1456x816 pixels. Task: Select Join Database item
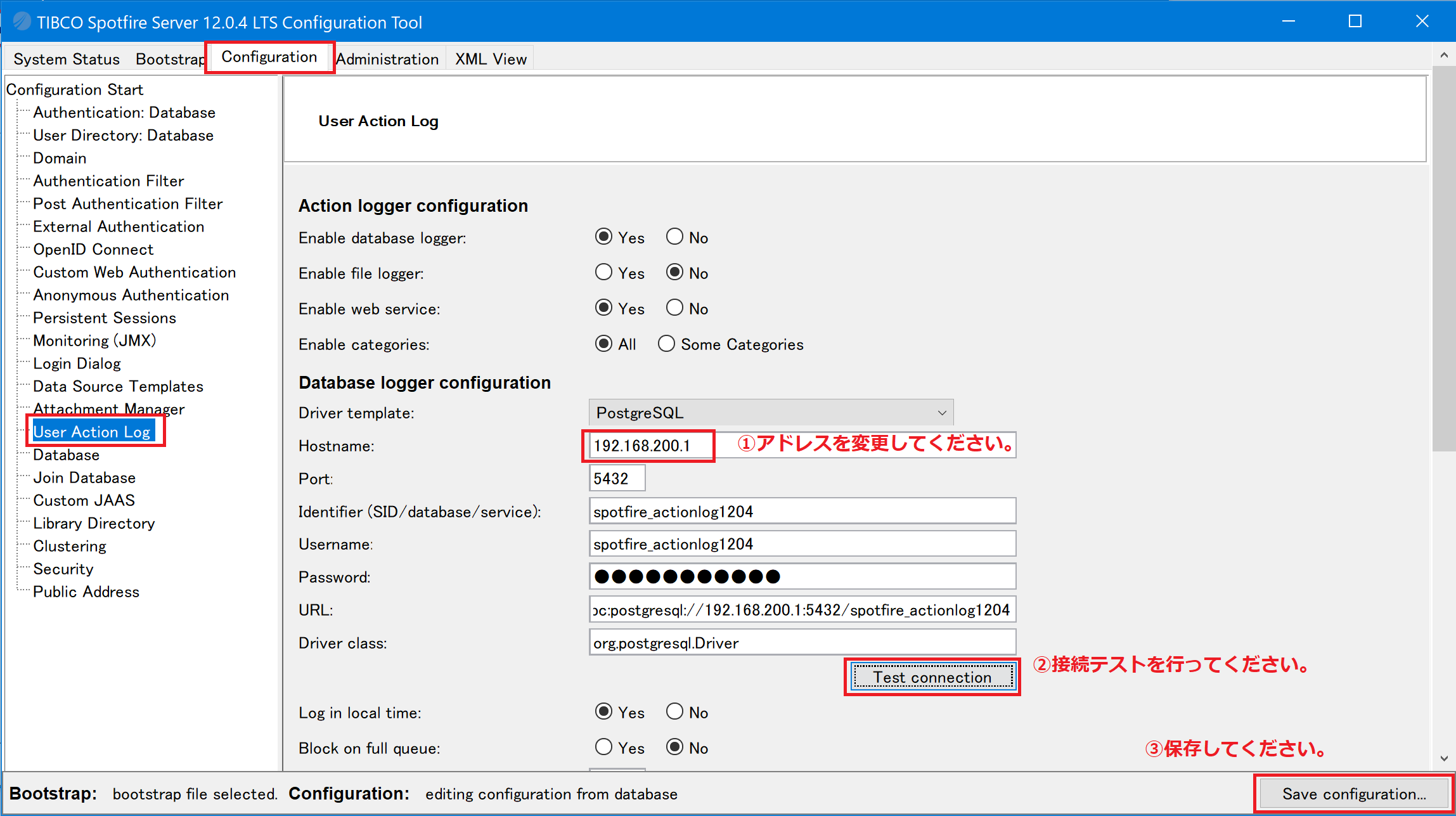[x=84, y=477]
